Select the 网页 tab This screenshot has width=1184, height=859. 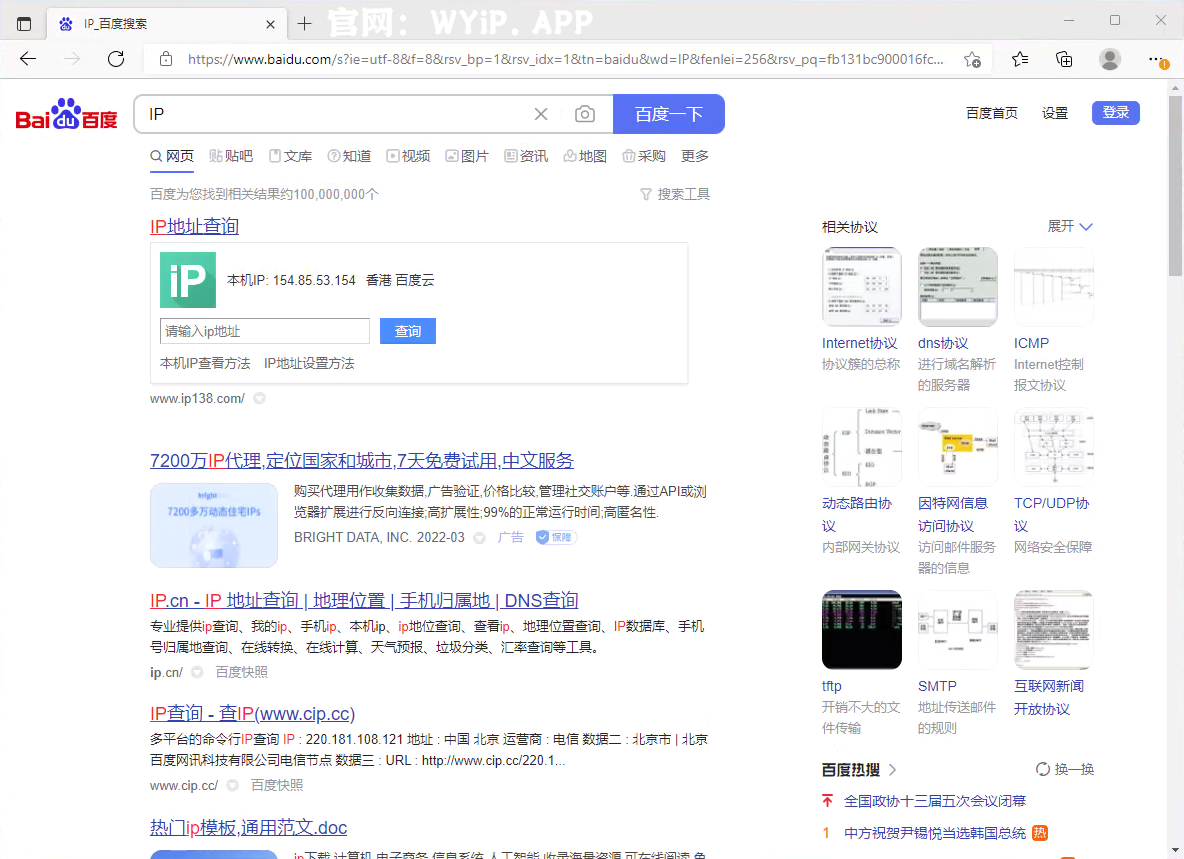tap(172, 156)
